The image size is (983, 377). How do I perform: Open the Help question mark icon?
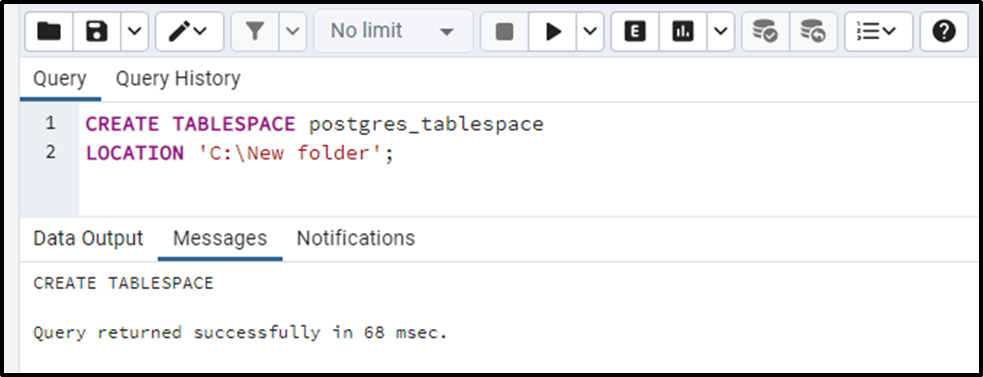pyautogui.click(x=944, y=31)
